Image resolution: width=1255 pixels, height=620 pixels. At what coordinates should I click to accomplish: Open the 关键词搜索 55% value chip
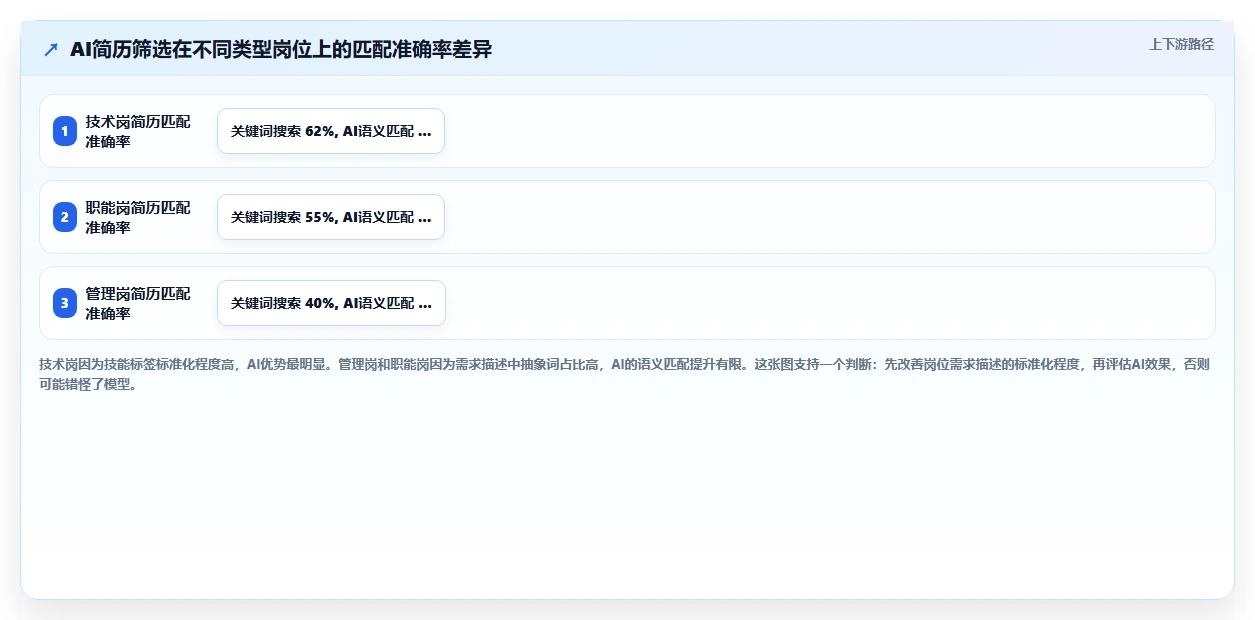pyautogui.click(x=331, y=217)
